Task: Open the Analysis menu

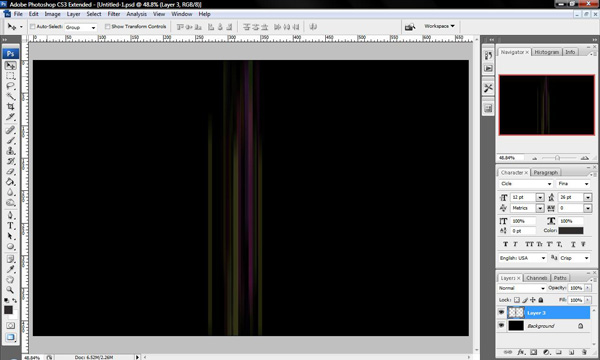Action: click(136, 14)
